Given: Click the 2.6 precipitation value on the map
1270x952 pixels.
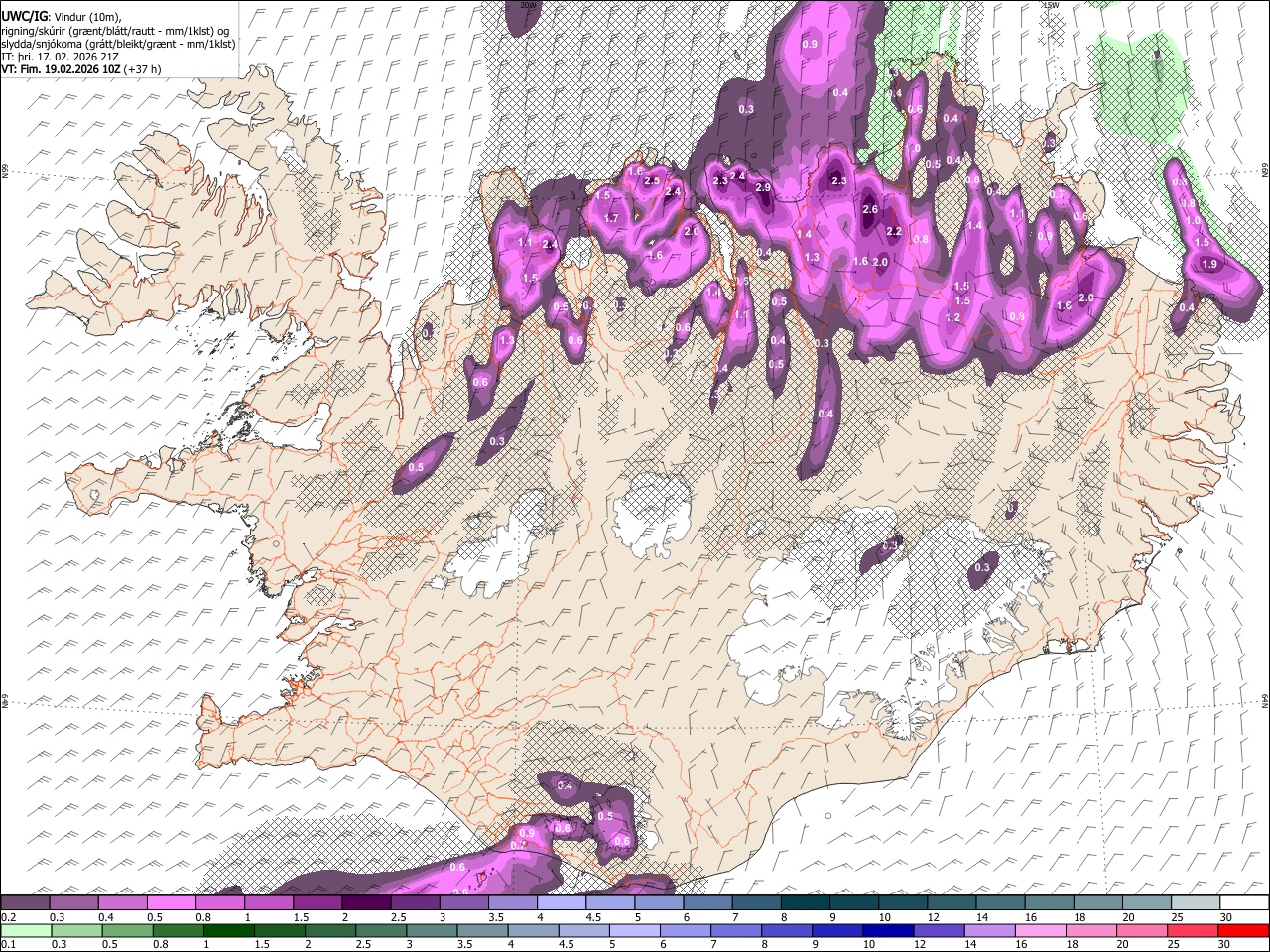Looking at the screenshot, I should (870, 210).
